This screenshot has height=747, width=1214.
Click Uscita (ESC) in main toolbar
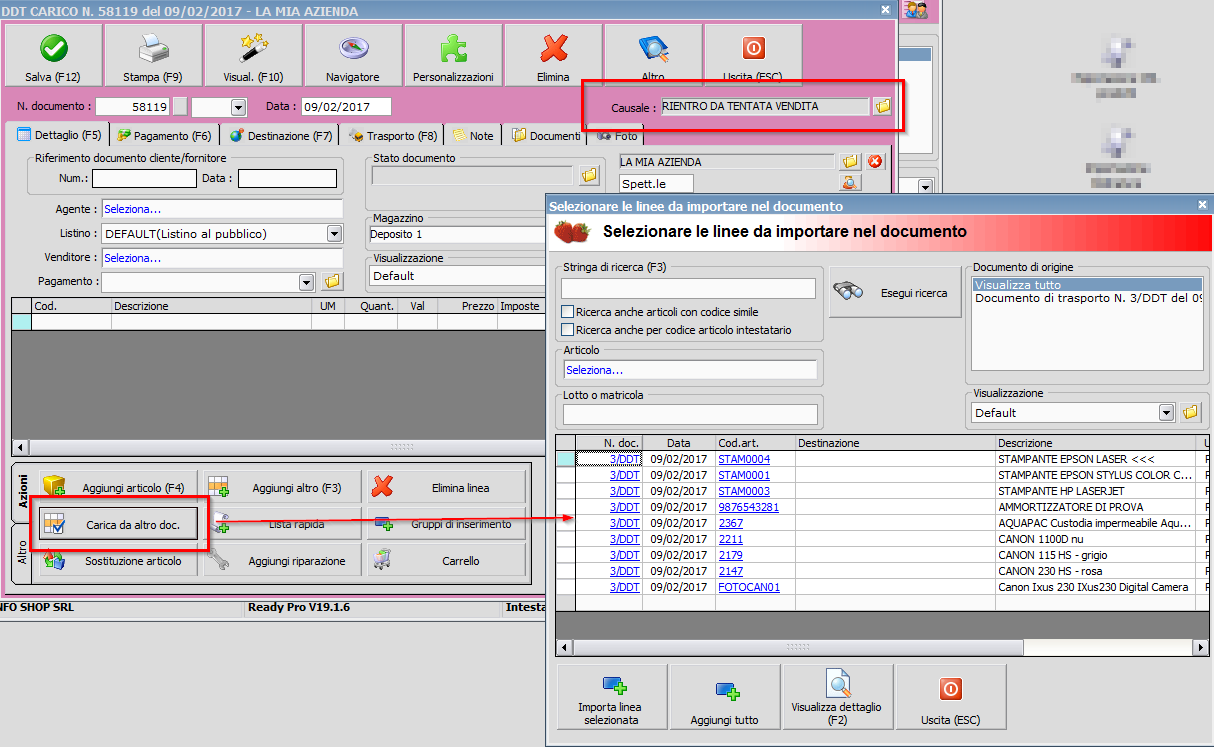753,55
